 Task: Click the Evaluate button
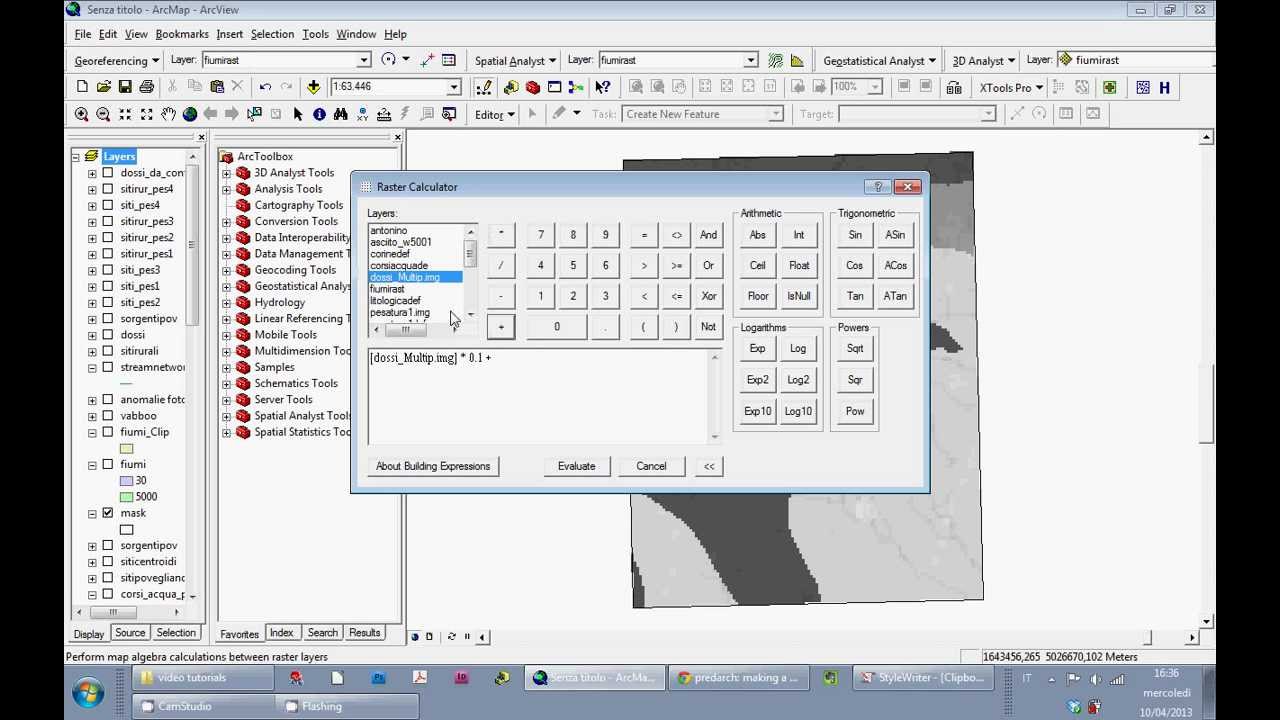[576, 466]
